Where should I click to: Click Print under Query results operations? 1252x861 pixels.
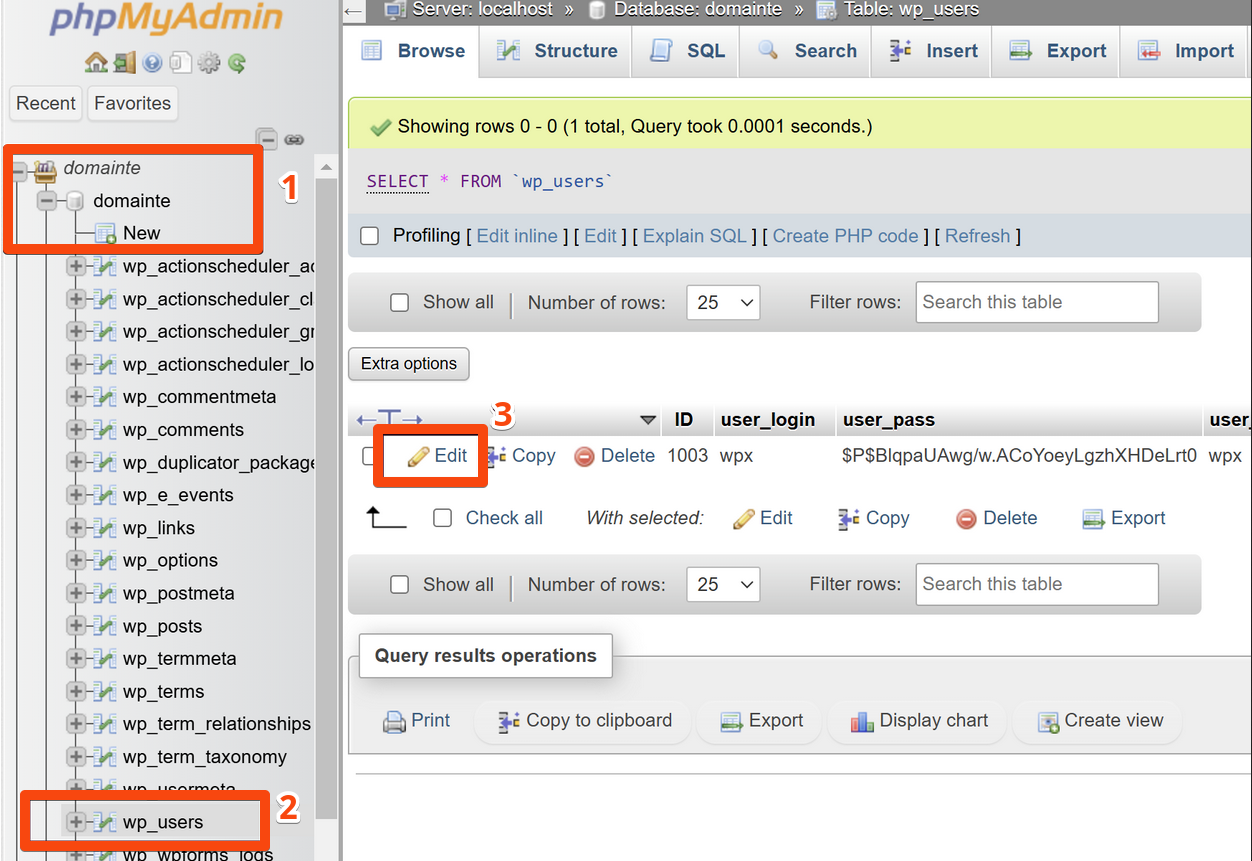(417, 721)
